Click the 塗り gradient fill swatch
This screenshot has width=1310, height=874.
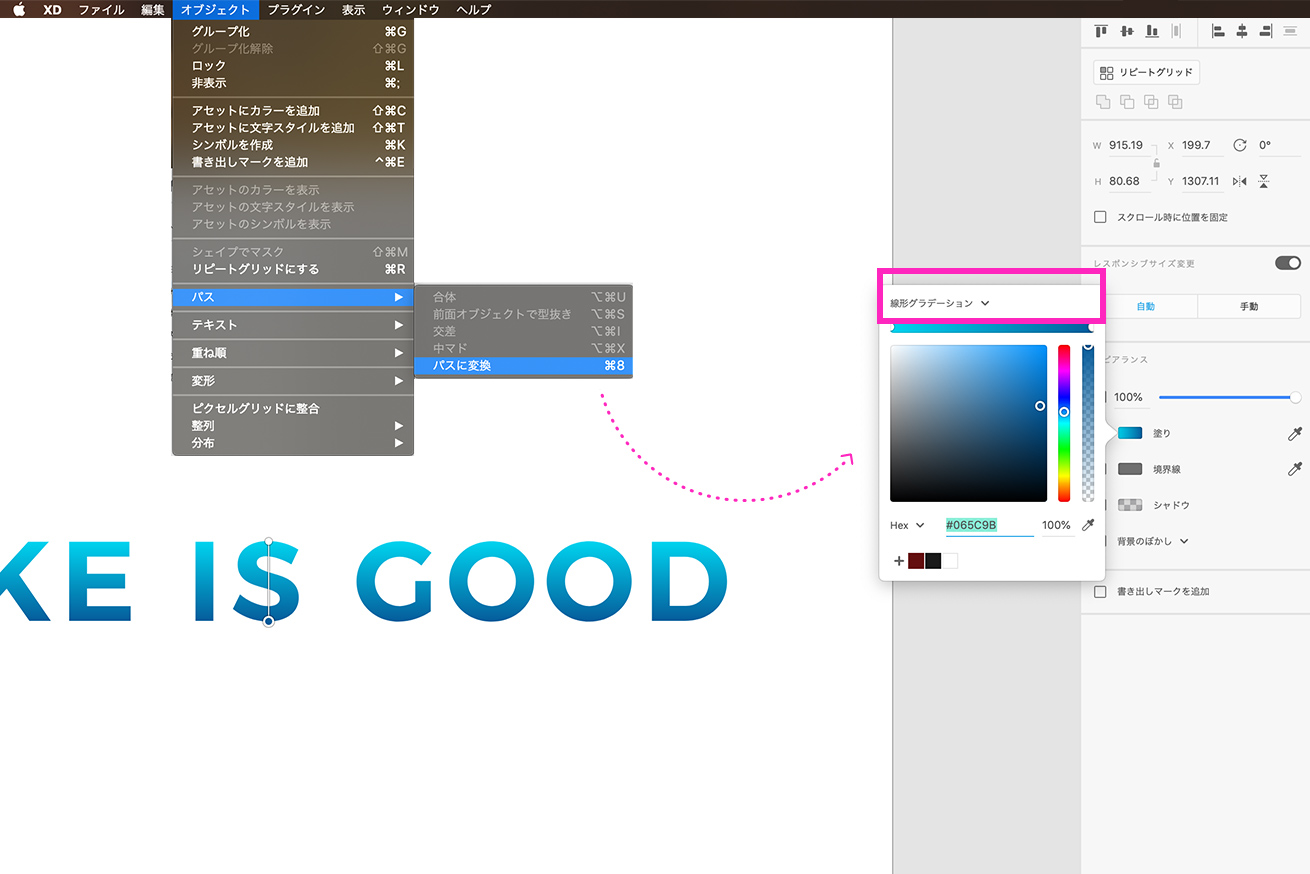tap(1130, 433)
